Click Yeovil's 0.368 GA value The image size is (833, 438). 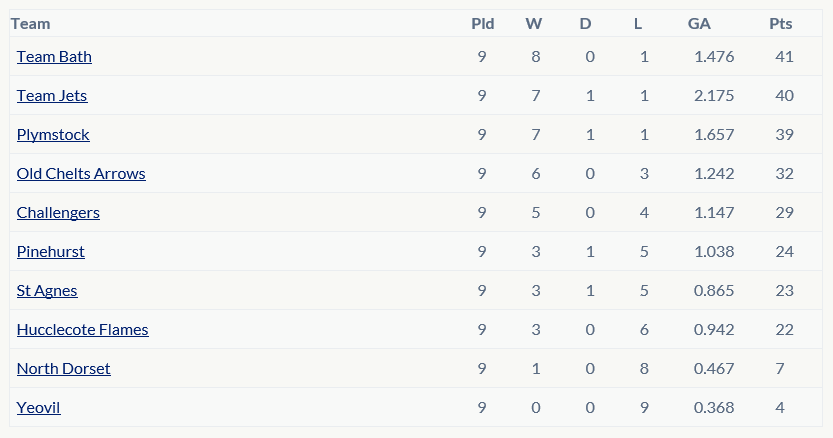tap(714, 408)
